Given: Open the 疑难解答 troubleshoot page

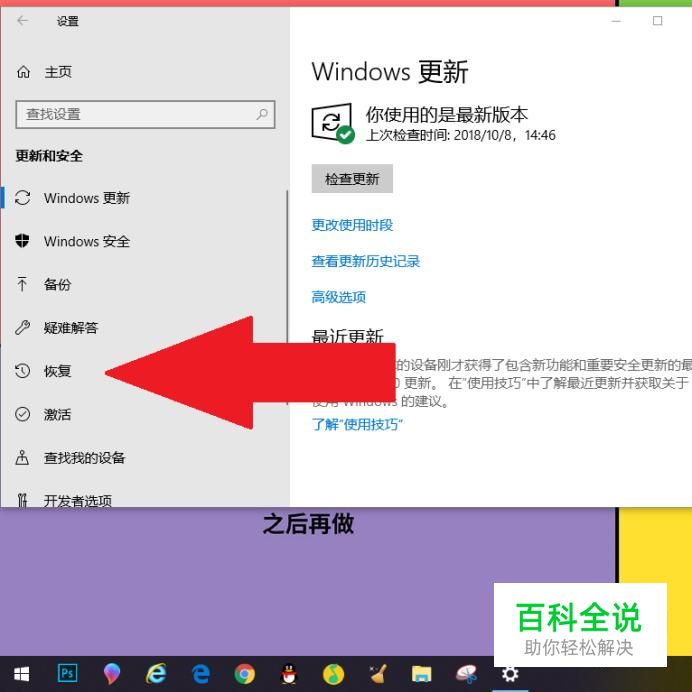Looking at the screenshot, I should [x=71, y=327].
